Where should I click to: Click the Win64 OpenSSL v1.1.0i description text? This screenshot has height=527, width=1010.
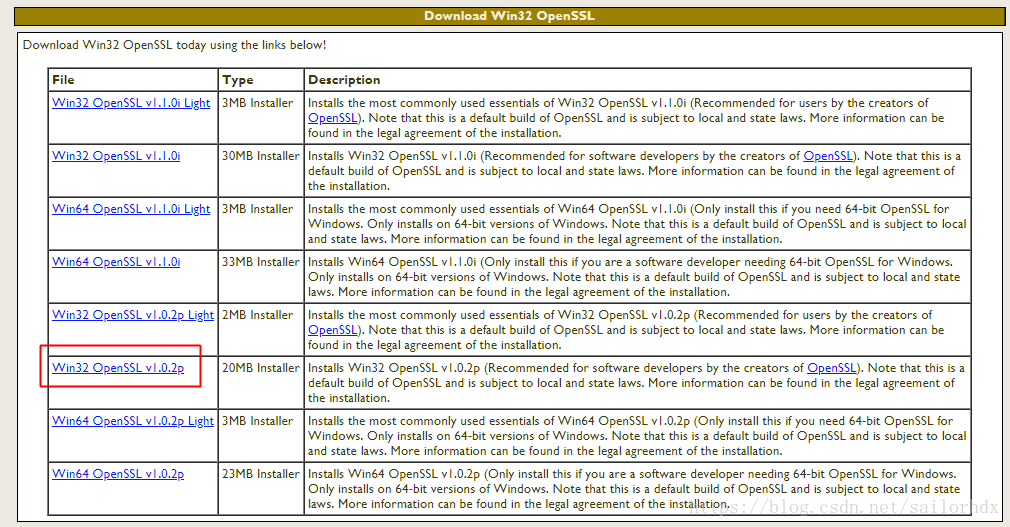coord(634,277)
